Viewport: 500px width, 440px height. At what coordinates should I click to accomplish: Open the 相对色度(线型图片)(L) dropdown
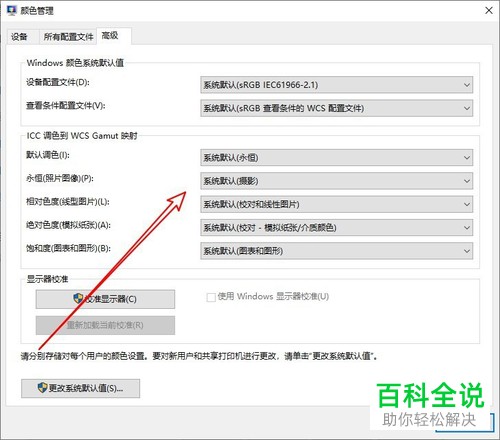pos(336,204)
